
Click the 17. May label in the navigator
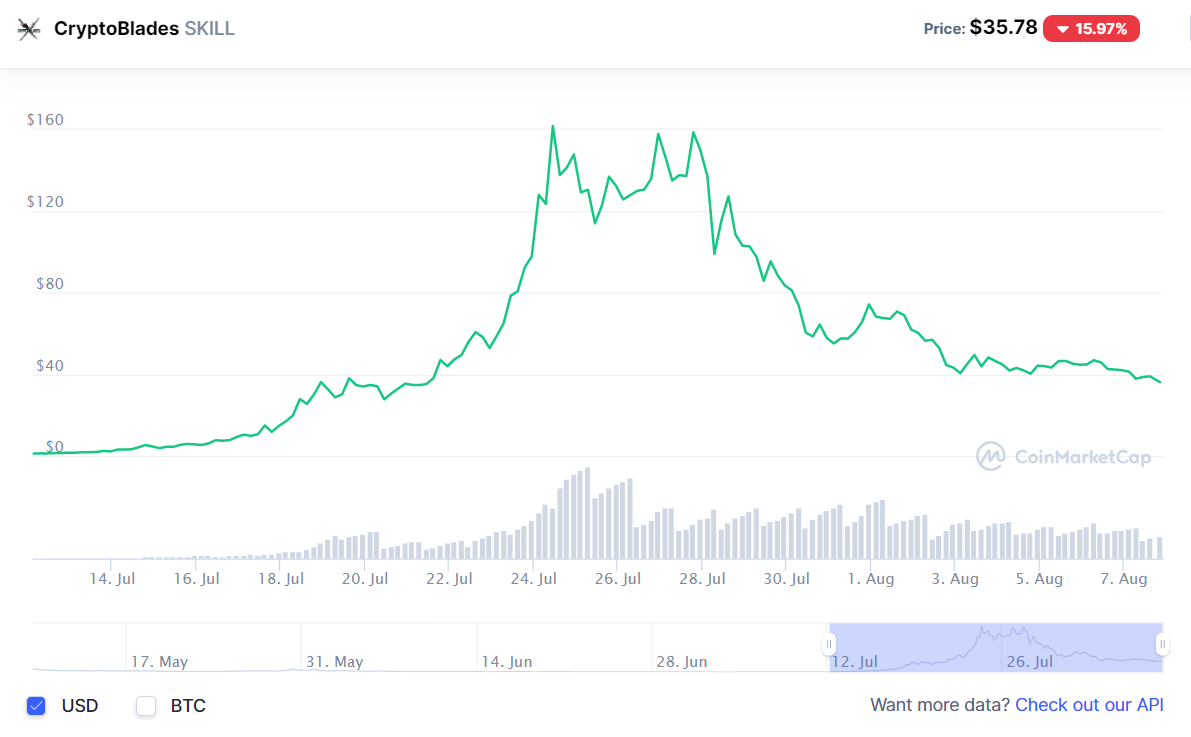tap(160, 662)
